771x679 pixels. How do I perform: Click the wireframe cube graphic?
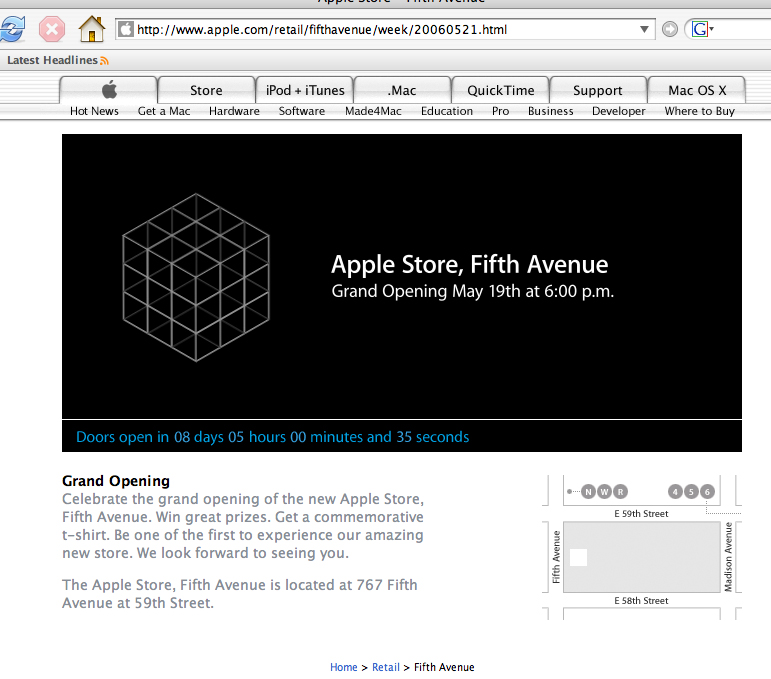pos(196,277)
